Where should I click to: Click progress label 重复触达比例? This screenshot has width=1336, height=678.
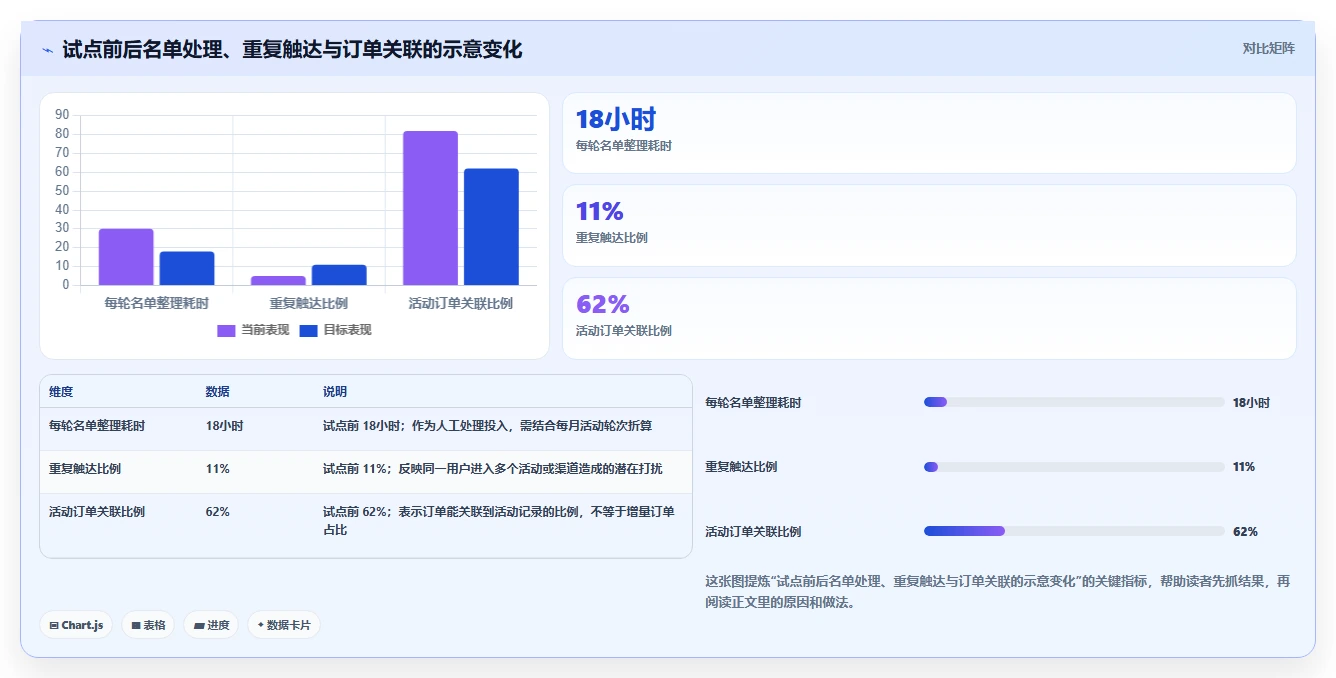pyautogui.click(x=741, y=467)
